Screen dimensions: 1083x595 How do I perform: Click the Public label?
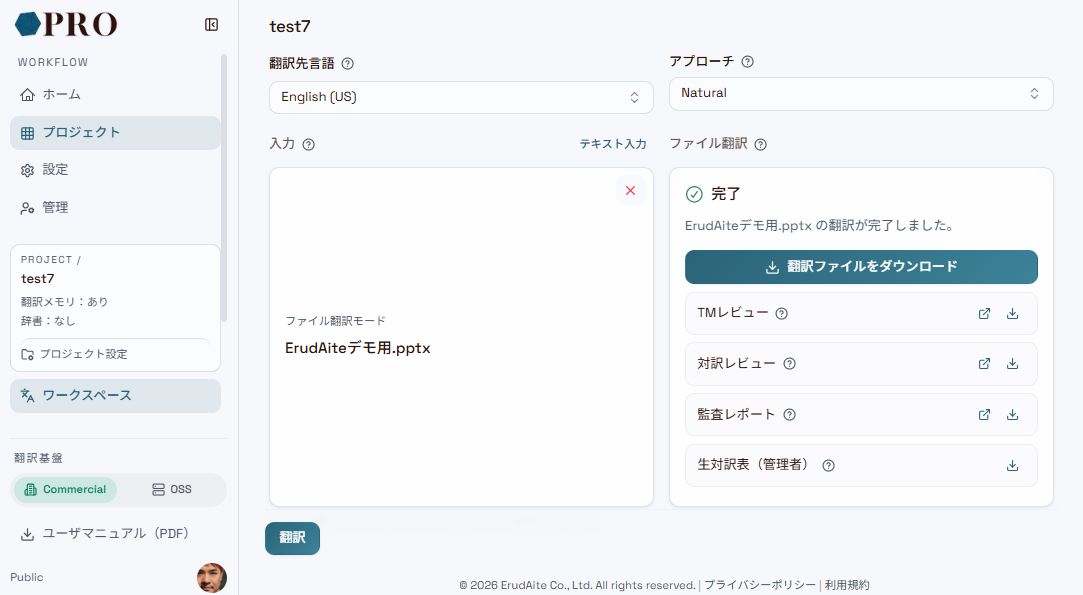pyautogui.click(x=27, y=577)
